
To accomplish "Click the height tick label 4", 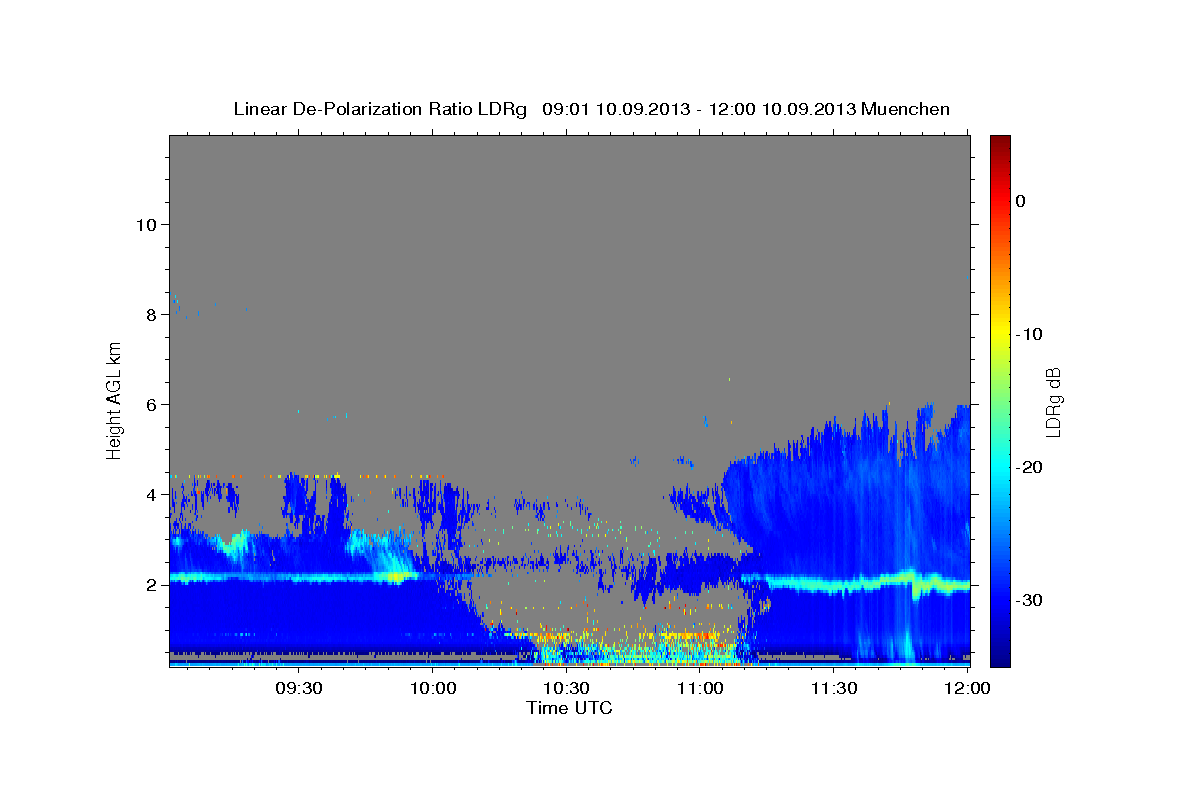I will coord(151,494).
